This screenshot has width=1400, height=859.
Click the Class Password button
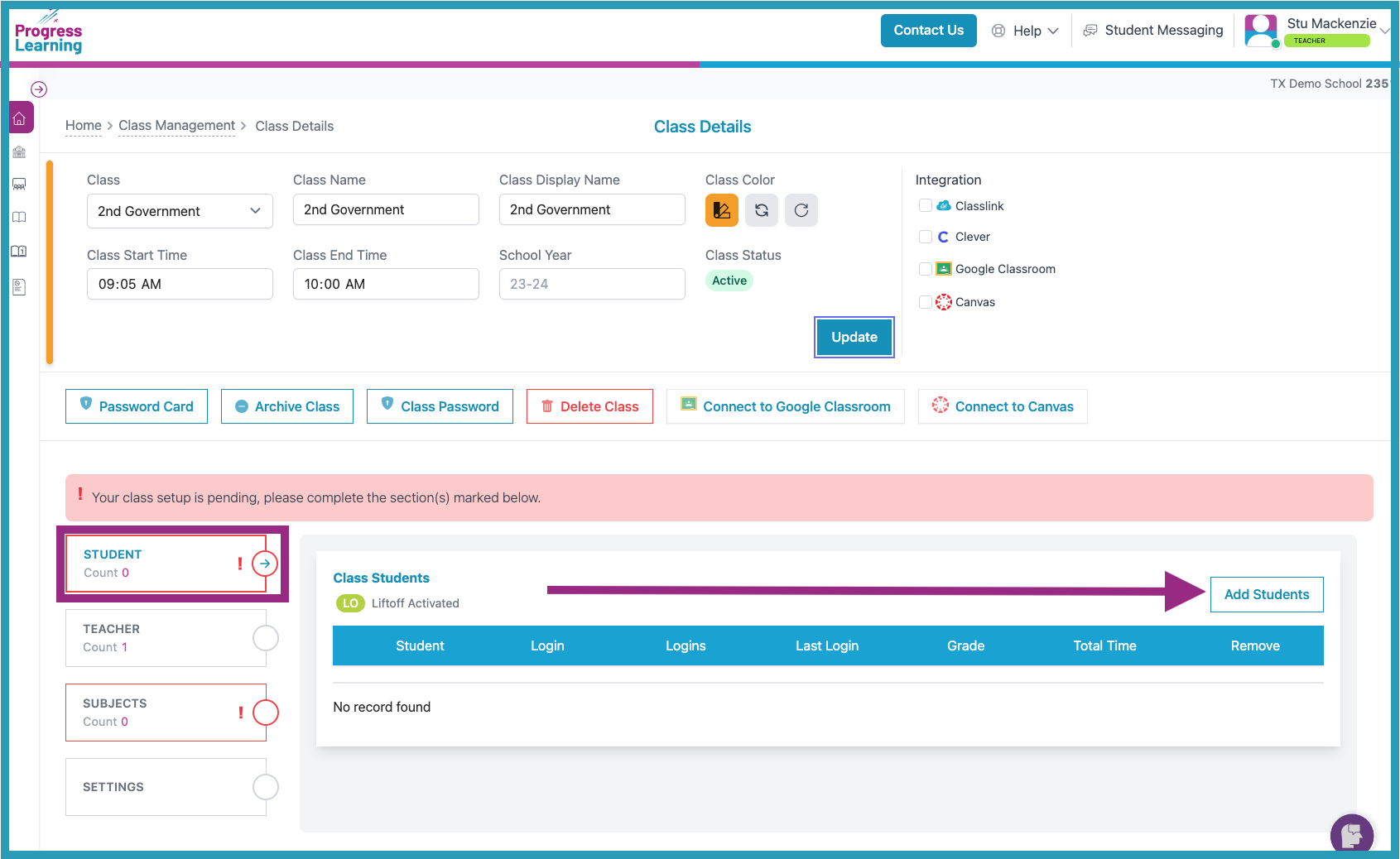(x=440, y=406)
